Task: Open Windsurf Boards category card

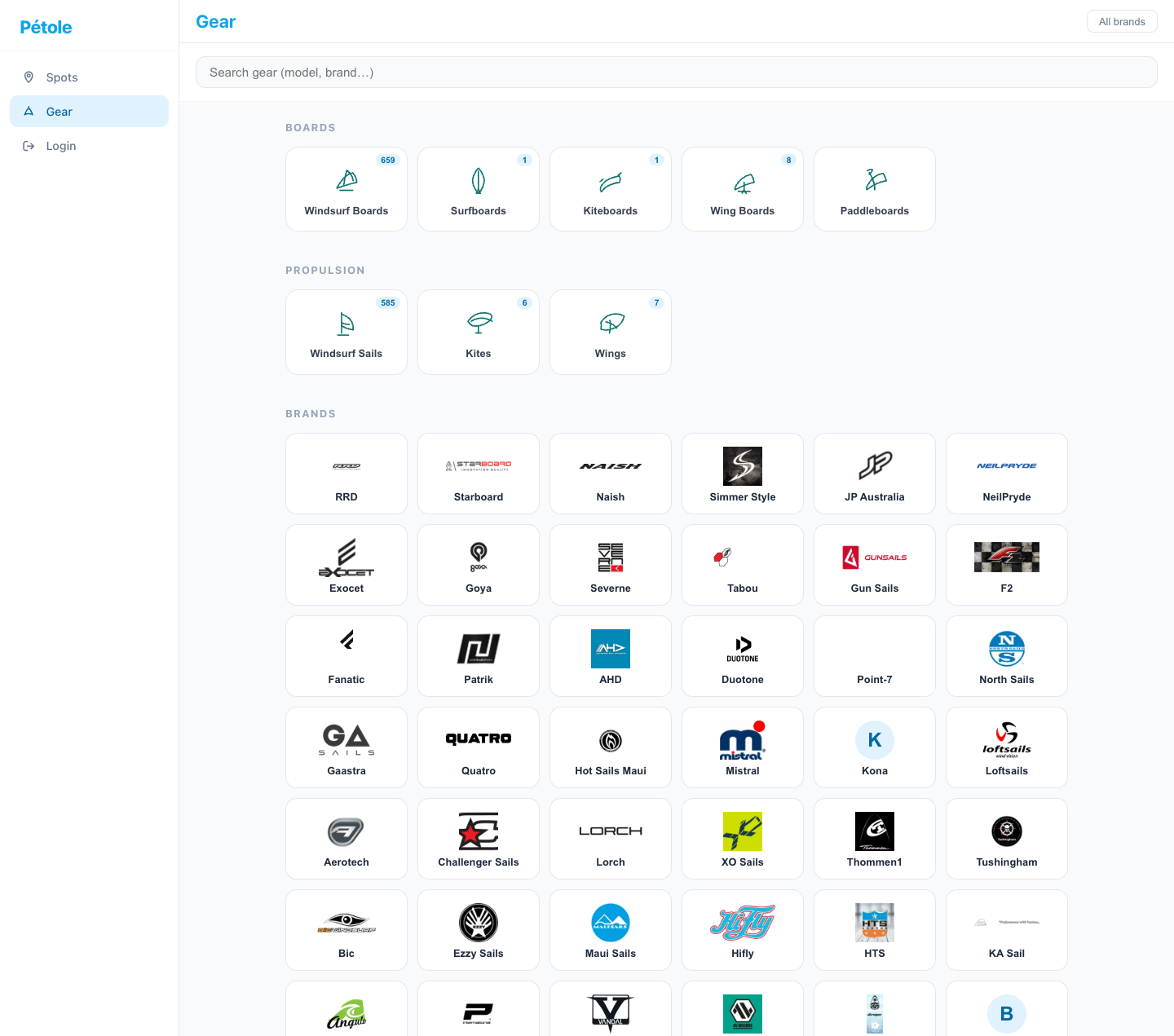Action: 346,189
